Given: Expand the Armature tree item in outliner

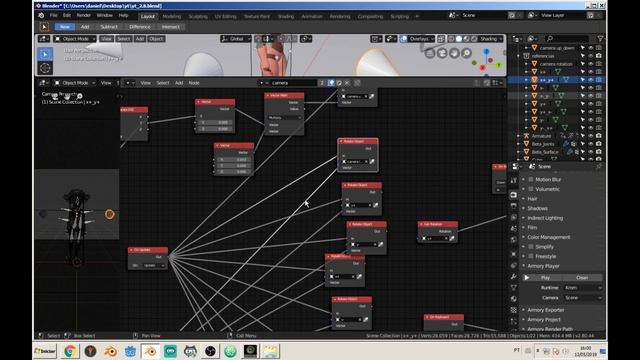Looking at the screenshot, I should (x=518, y=136).
